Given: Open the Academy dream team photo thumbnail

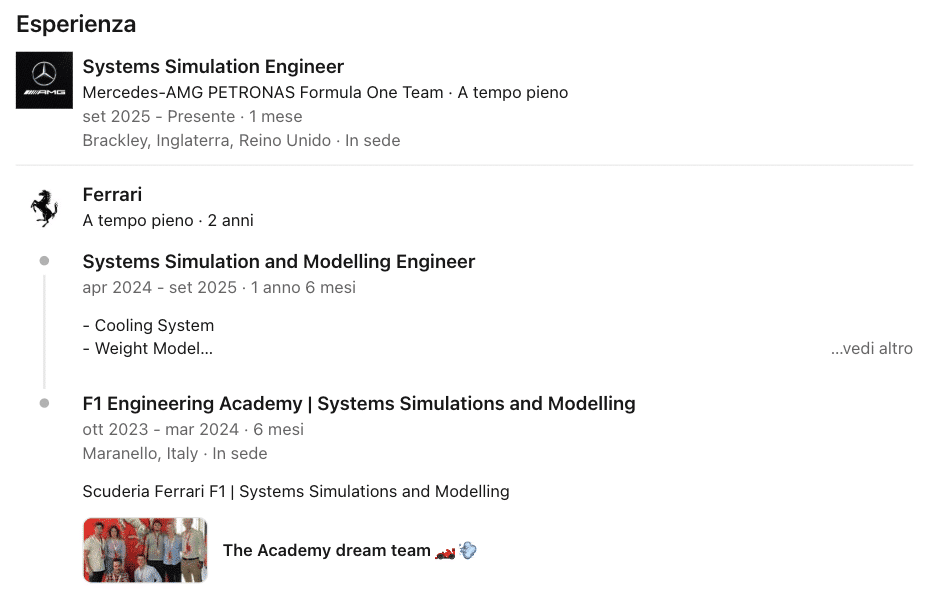Looking at the screenshot, I should click(x=145, y=550).
